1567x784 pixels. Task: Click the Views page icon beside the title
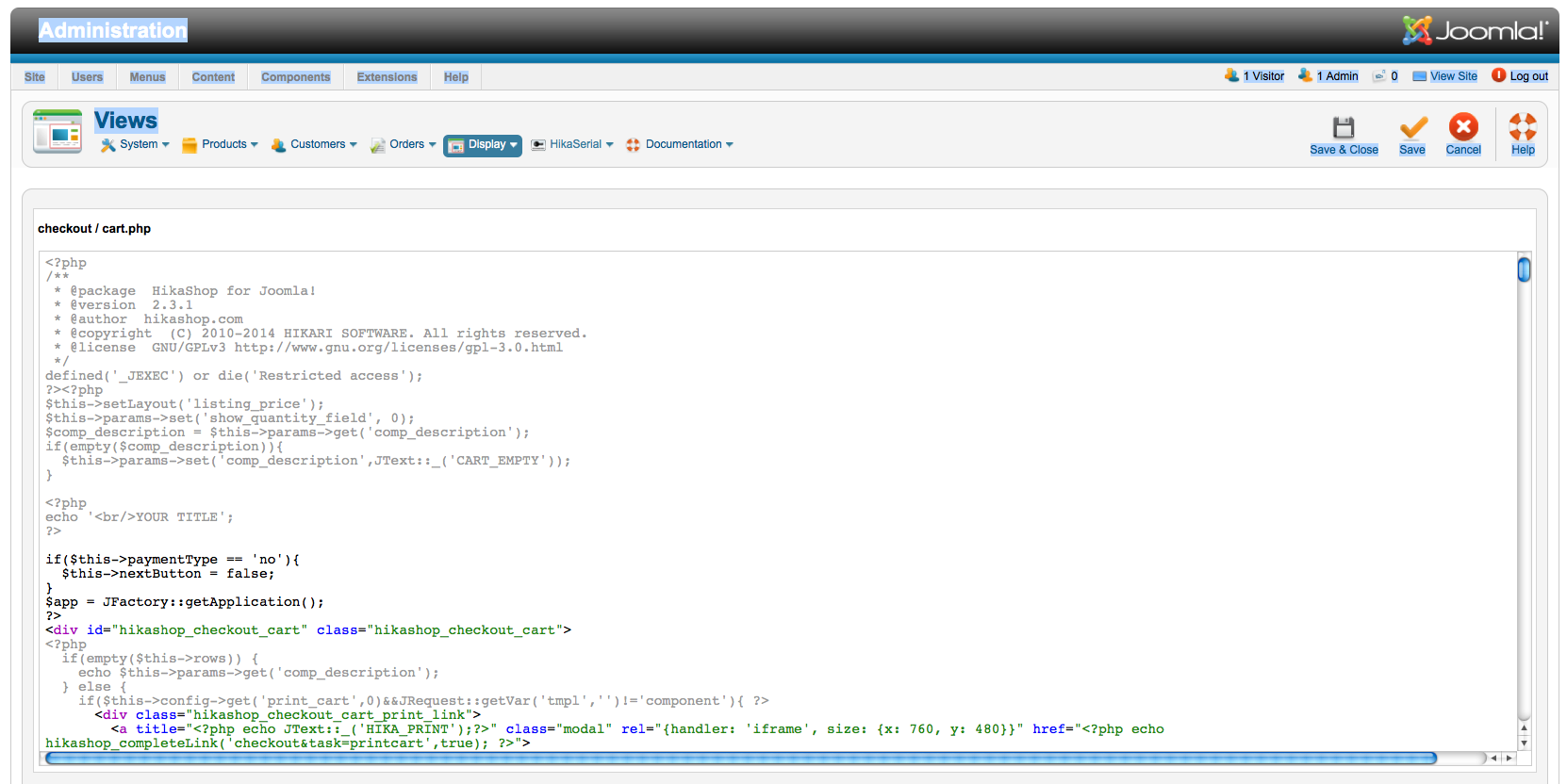tap(58, 131)
